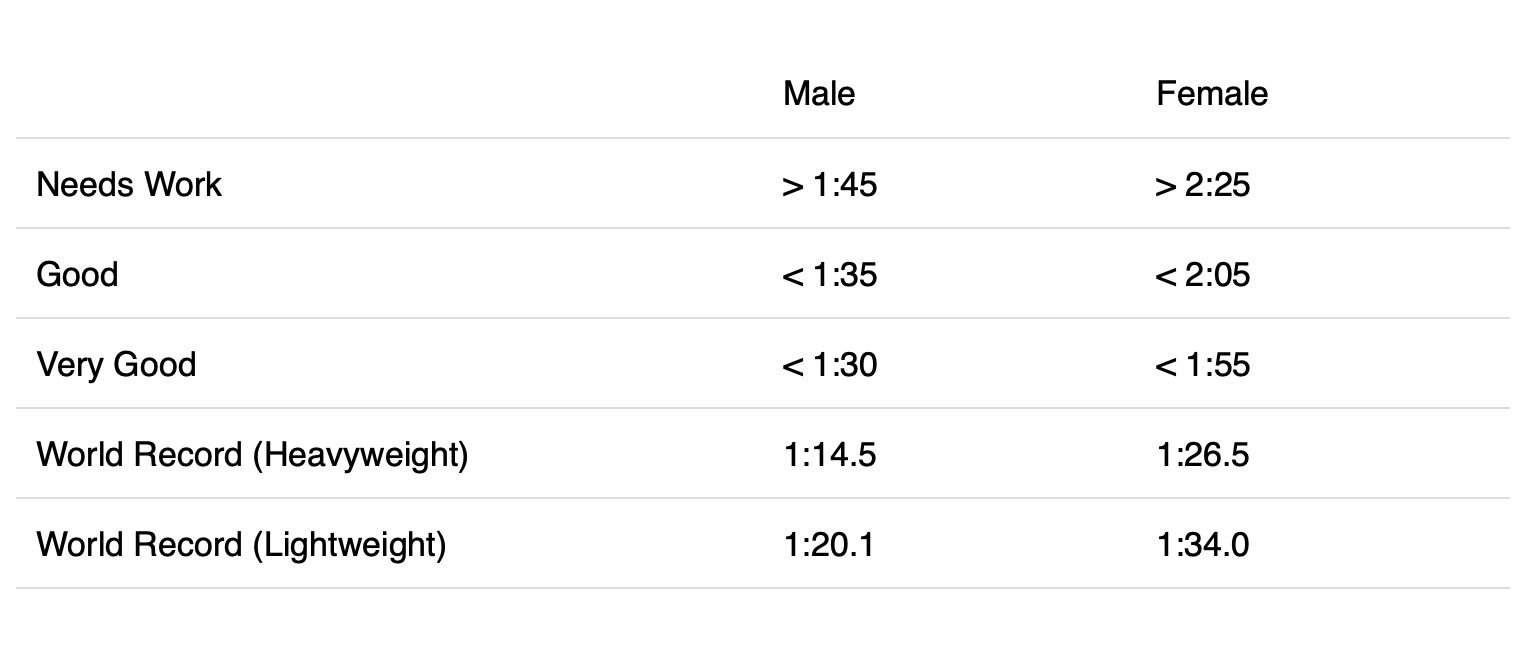Screen dimensions: 1521x656
Task: Click the Male column header
Action: 819,93
